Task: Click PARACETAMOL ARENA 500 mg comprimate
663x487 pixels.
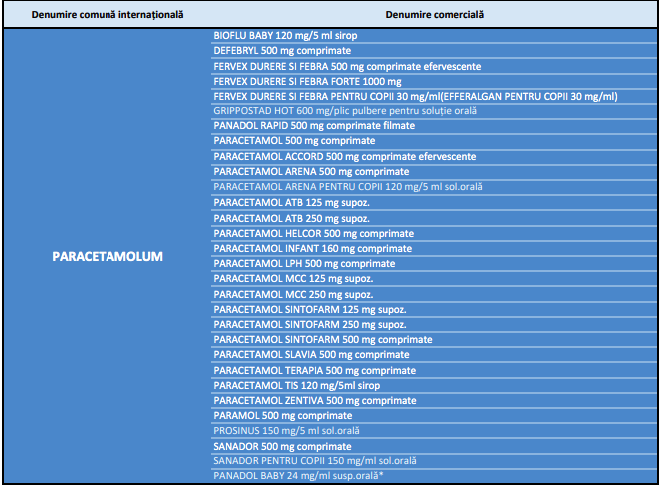Action: [x=434, y=172]
